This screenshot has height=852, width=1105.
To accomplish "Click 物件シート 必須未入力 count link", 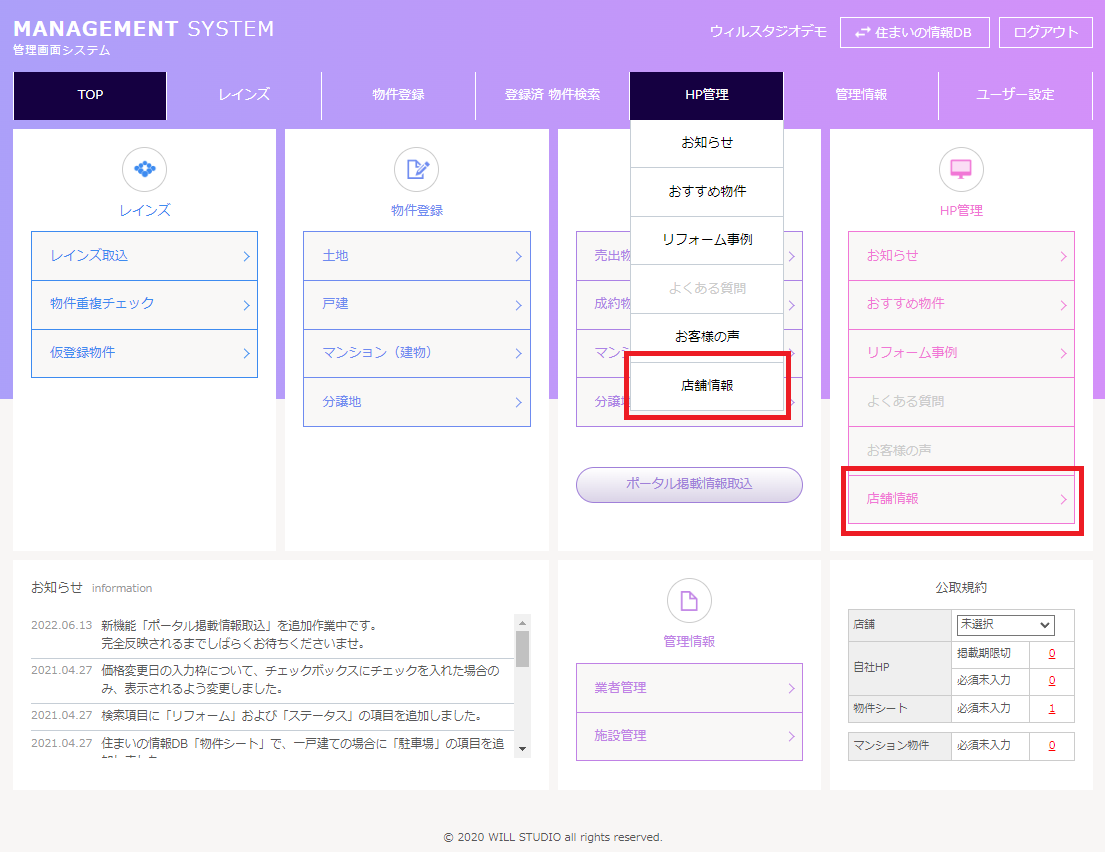I will pos(1051,709).
